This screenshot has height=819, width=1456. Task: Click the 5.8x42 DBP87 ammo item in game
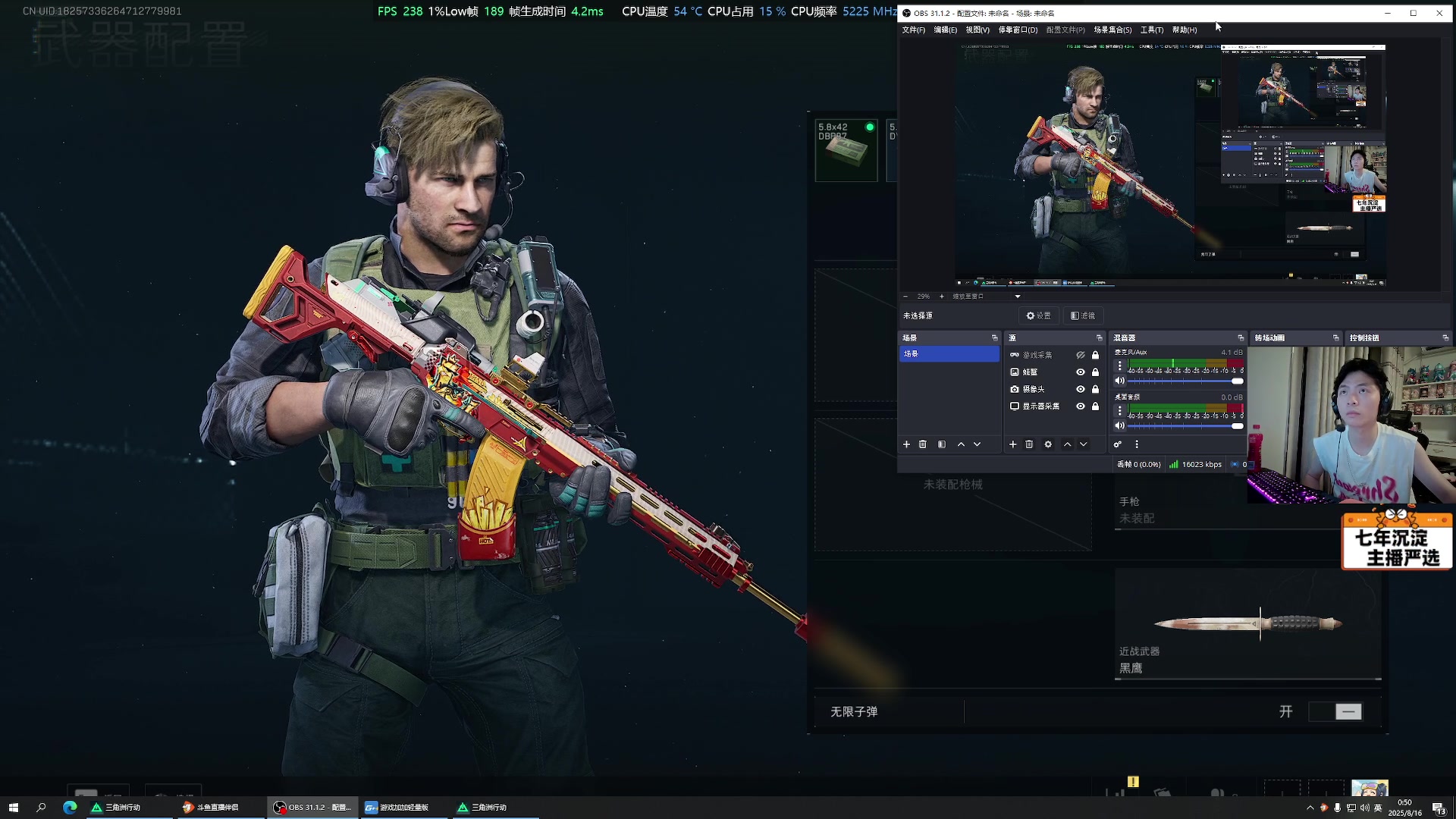[846, 150]
